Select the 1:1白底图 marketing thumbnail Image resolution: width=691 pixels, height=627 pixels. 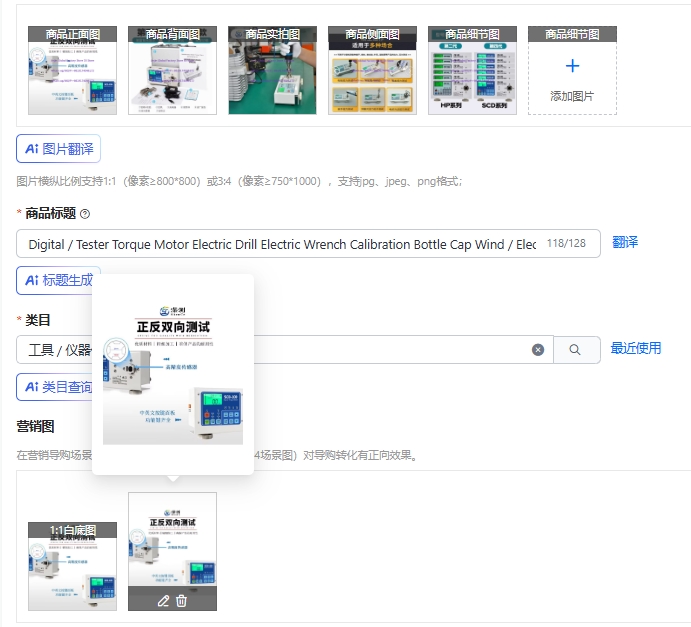click(x=72, y=567)
